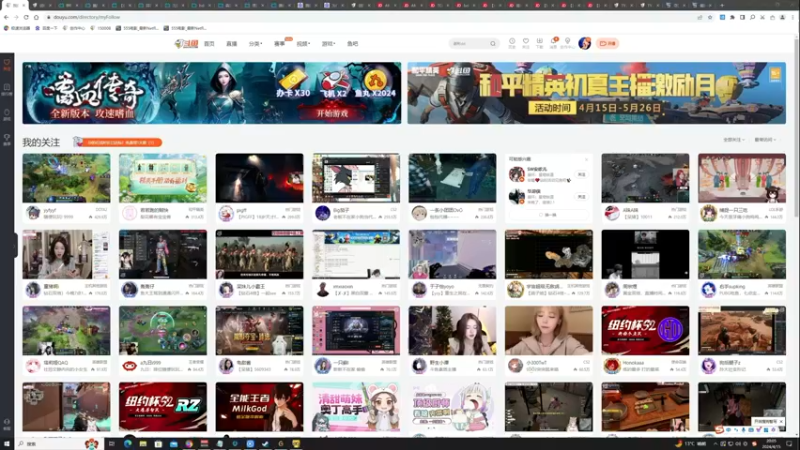This screenshot has height=450, width=800.
Task: Open a new browser tab with plus
Action: [x=722, y=5]
